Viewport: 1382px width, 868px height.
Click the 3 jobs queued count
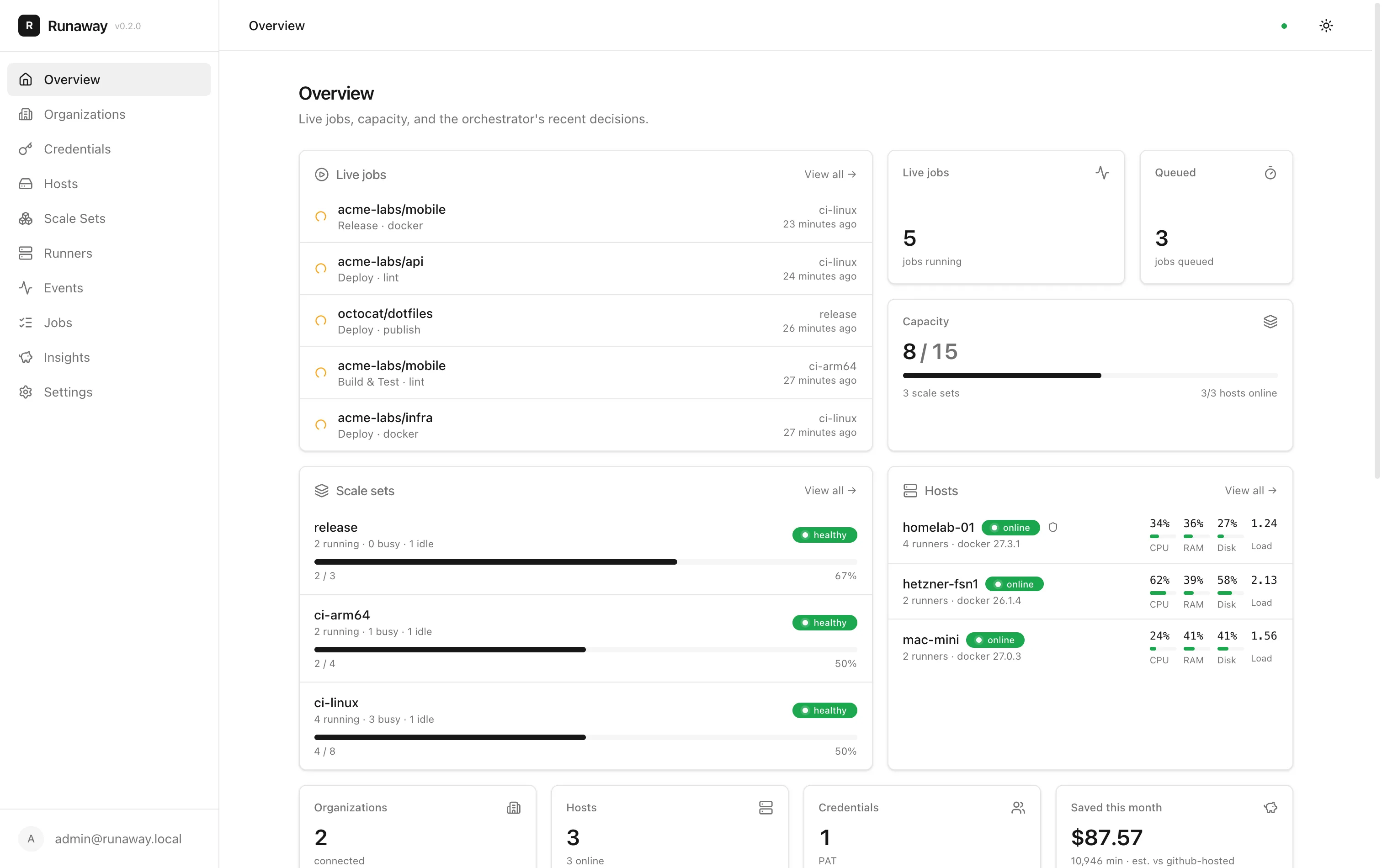1162,238
